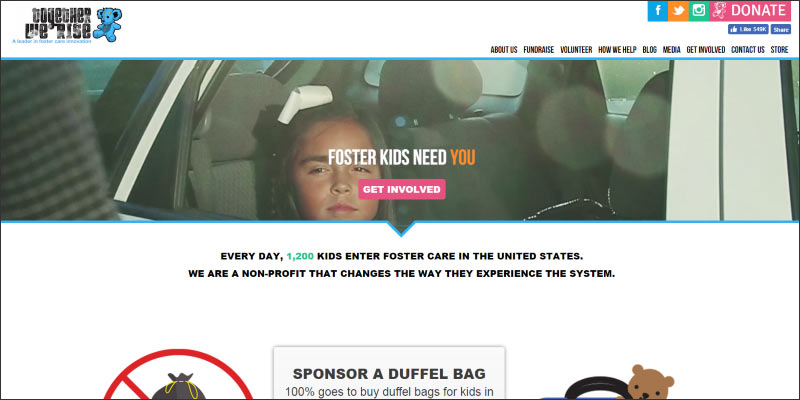Click the Together We Rise logo

tap(67, 25)
